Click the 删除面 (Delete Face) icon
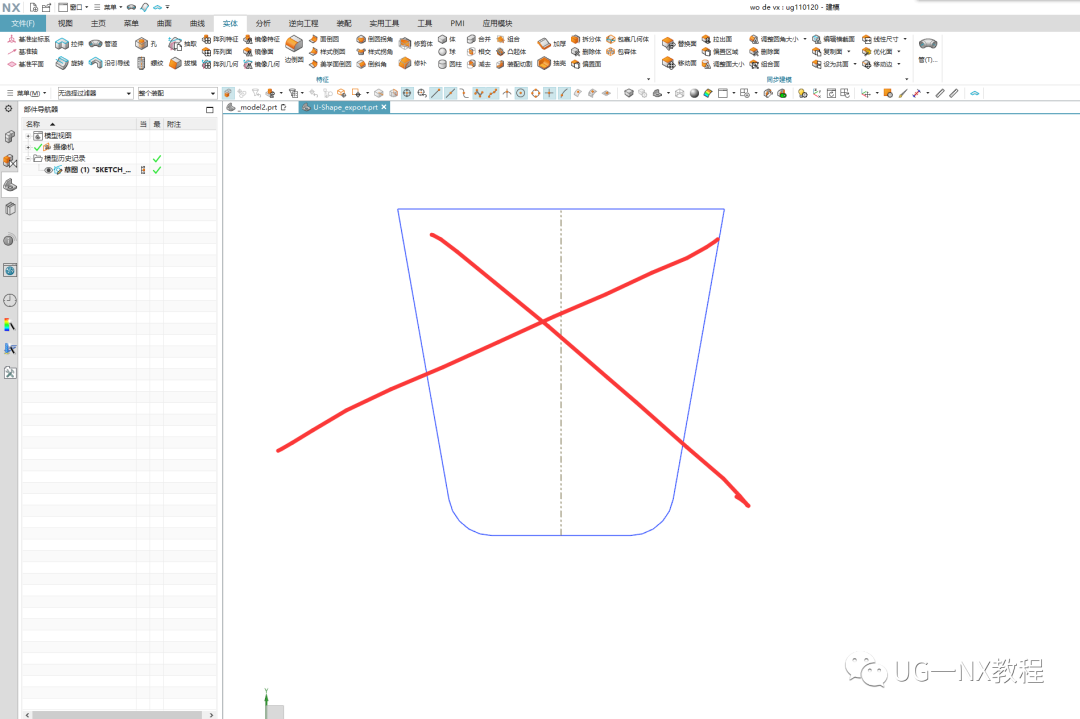1080x719 pixels. 754,52
